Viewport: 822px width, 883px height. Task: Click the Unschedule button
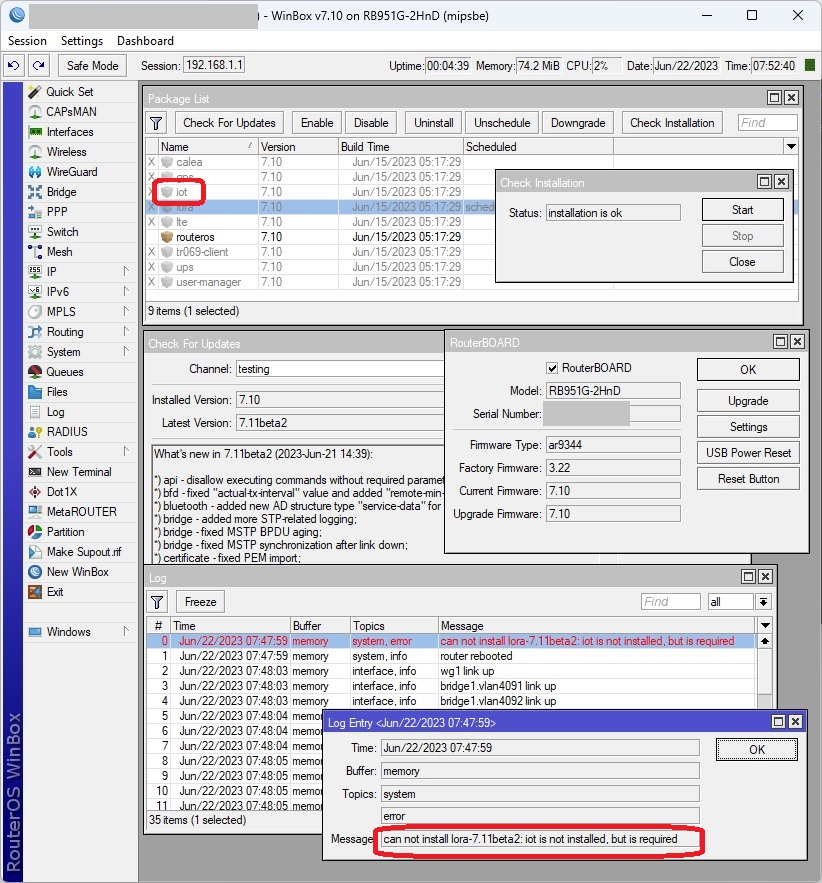(x=502, y=123)
